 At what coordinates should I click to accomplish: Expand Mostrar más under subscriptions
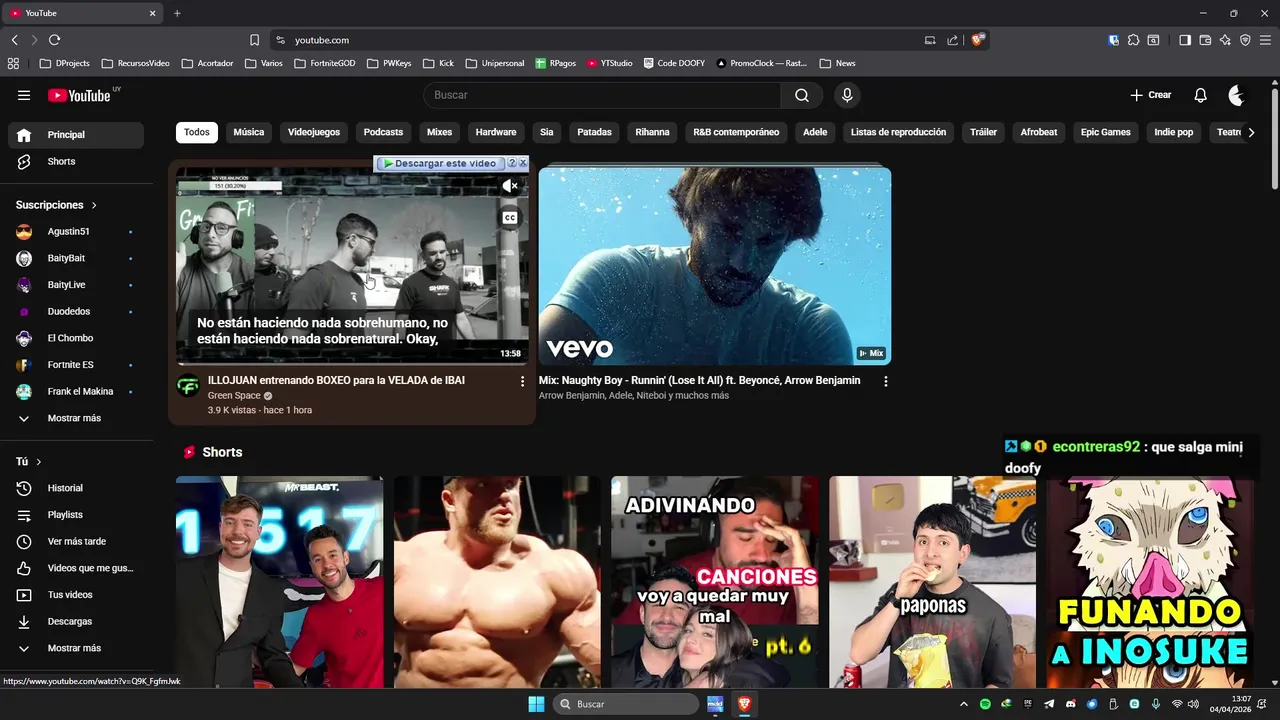76,418
